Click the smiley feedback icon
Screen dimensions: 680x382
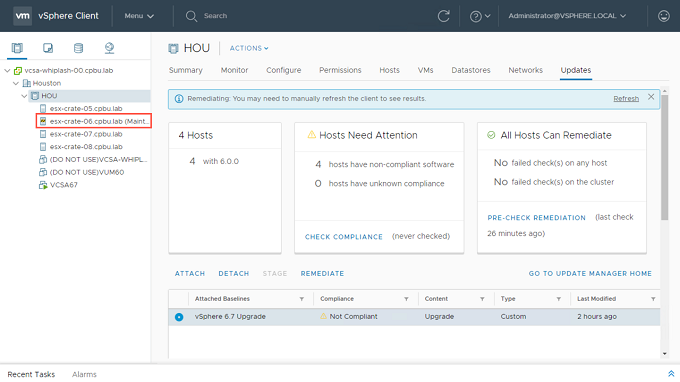664,16
